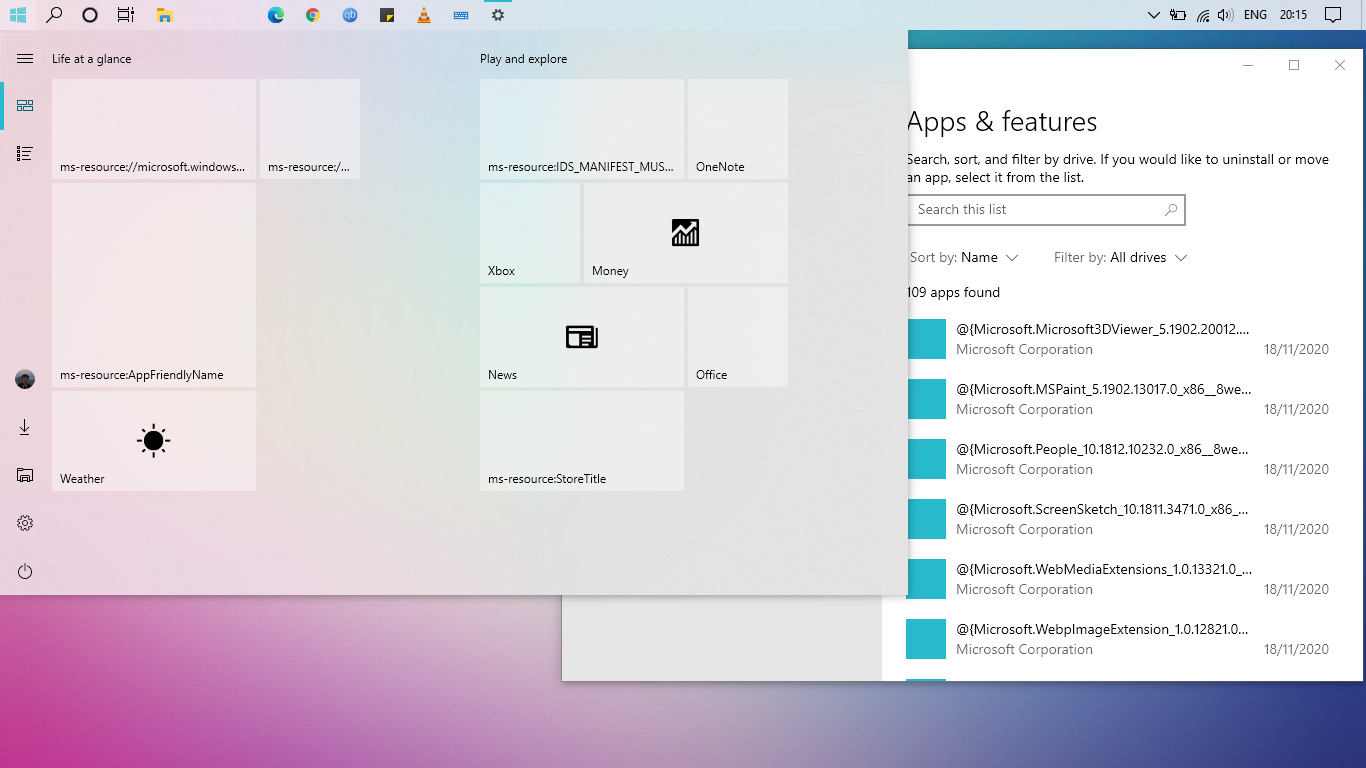1366x768 pixels.
Task: Open File Explorer icon in Start sidebar
Action: coord(25,475)
